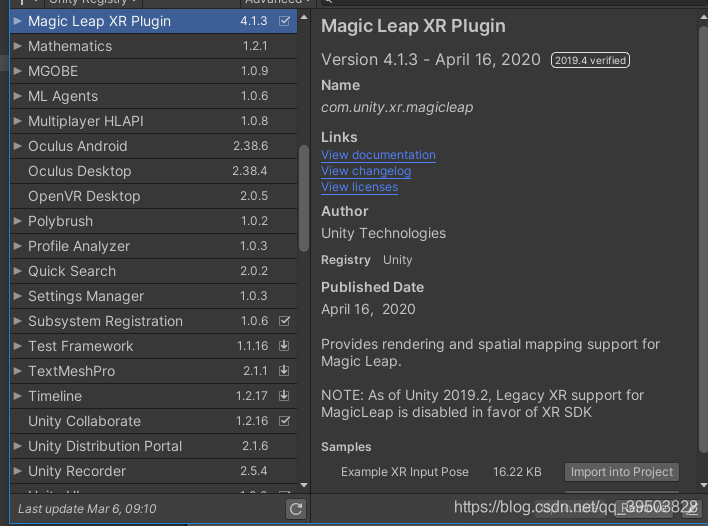Expand Oculus Android versions
708x526 pixels.
[18, 146]
